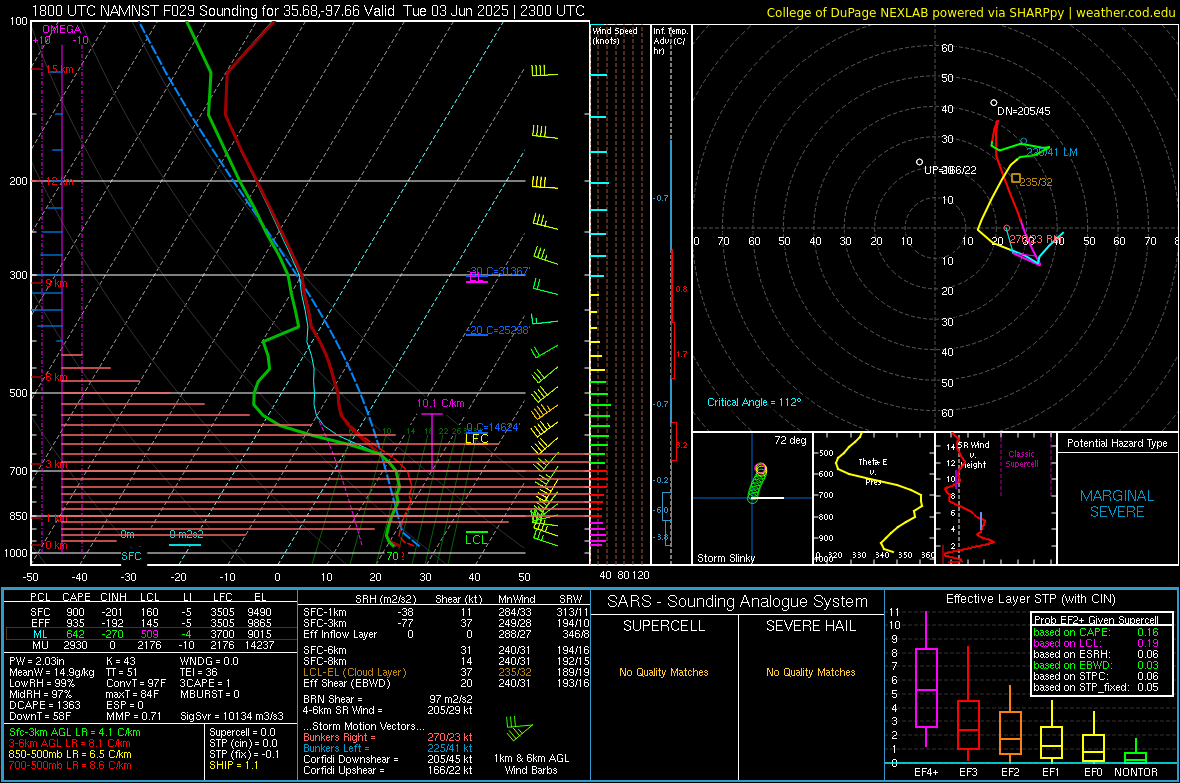Click the DN=205/45 hodograph label
This screenshot has width=1180, height=783.
pyautogui.click(x=1023, y=111)
